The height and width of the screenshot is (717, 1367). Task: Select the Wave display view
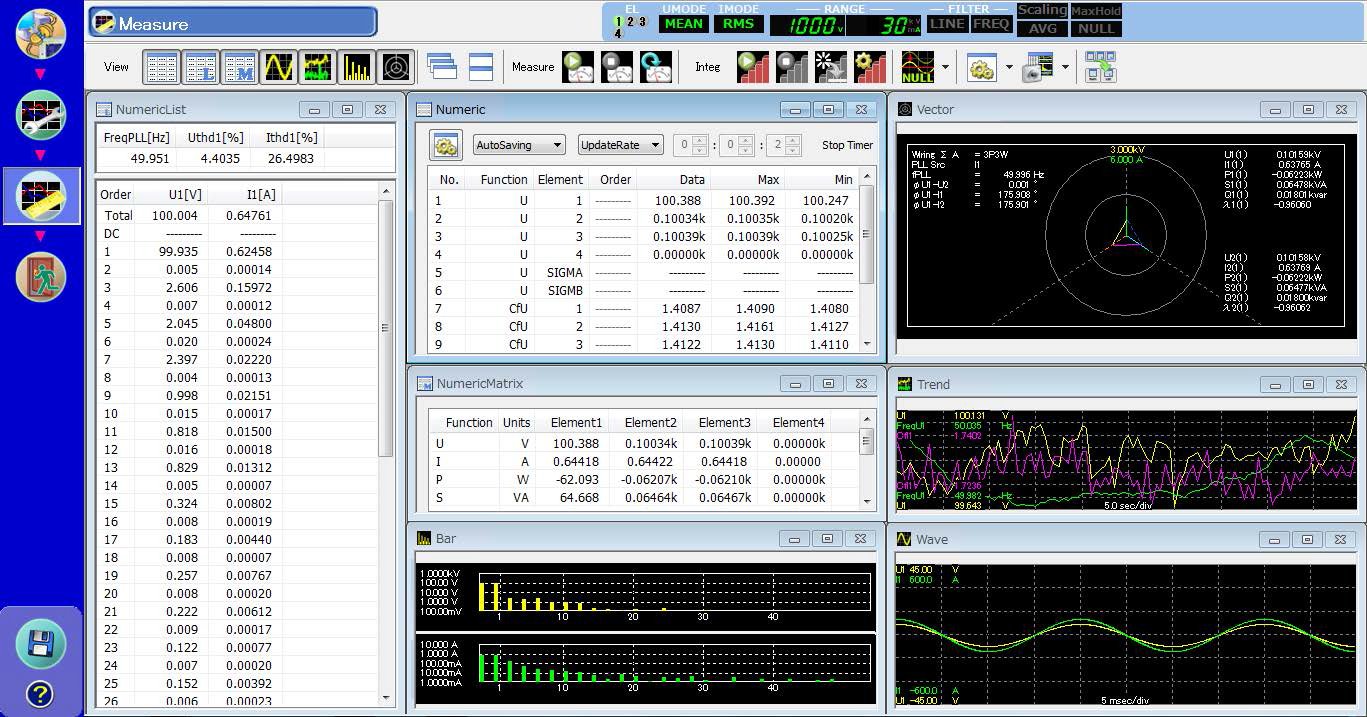coord(278,67)
